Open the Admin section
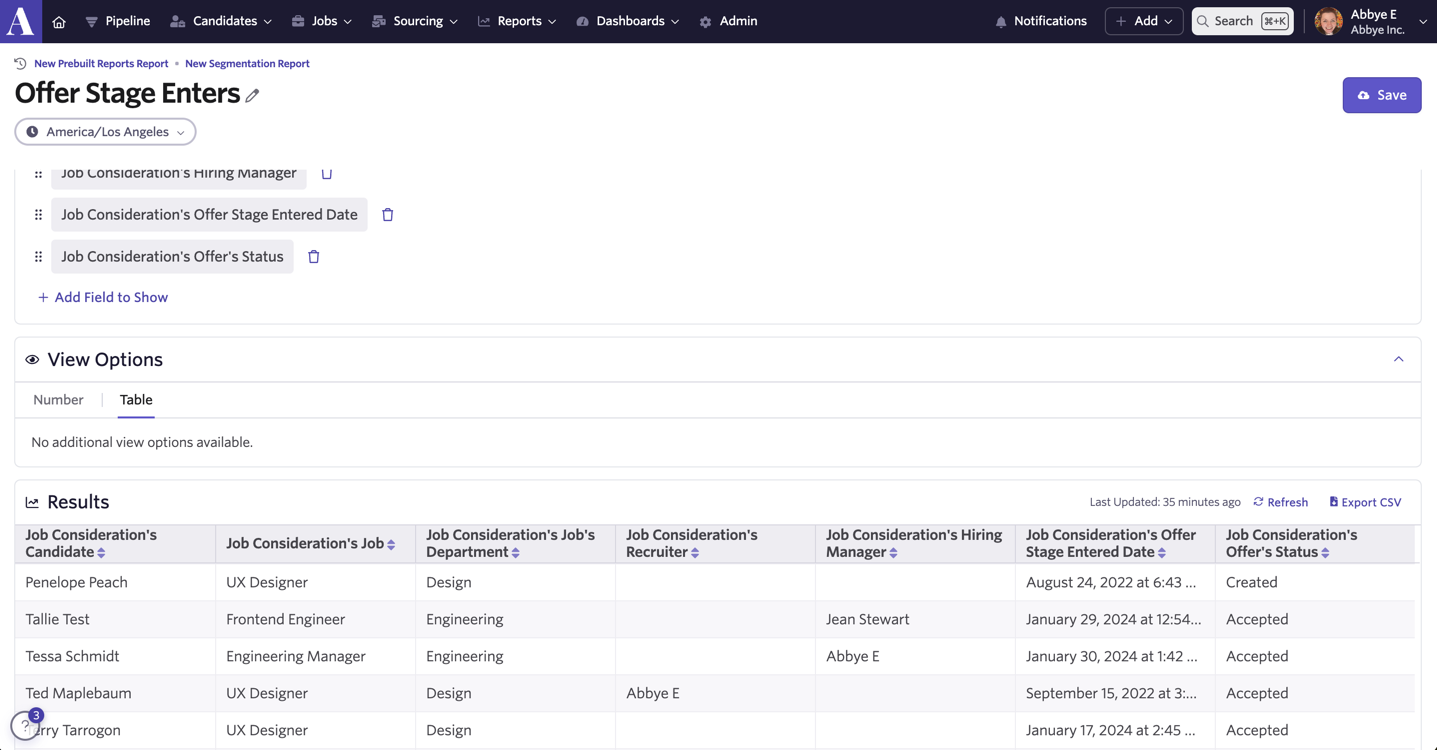 (728, 21)
